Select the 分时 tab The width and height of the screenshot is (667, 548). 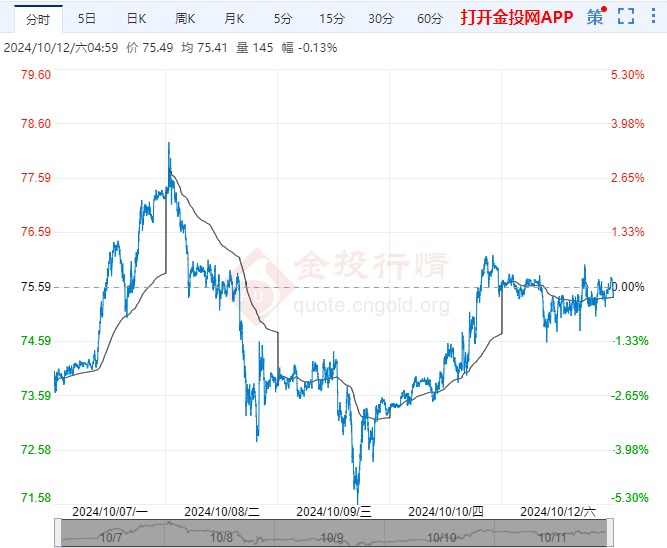[38, 19]
